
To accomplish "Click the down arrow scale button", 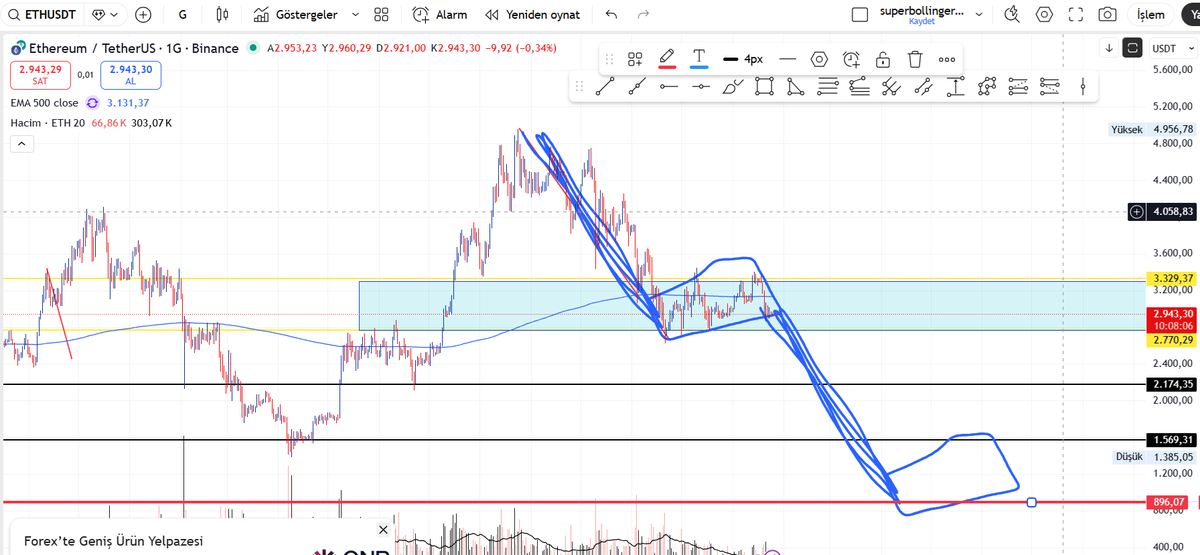I will [1109, 47].
